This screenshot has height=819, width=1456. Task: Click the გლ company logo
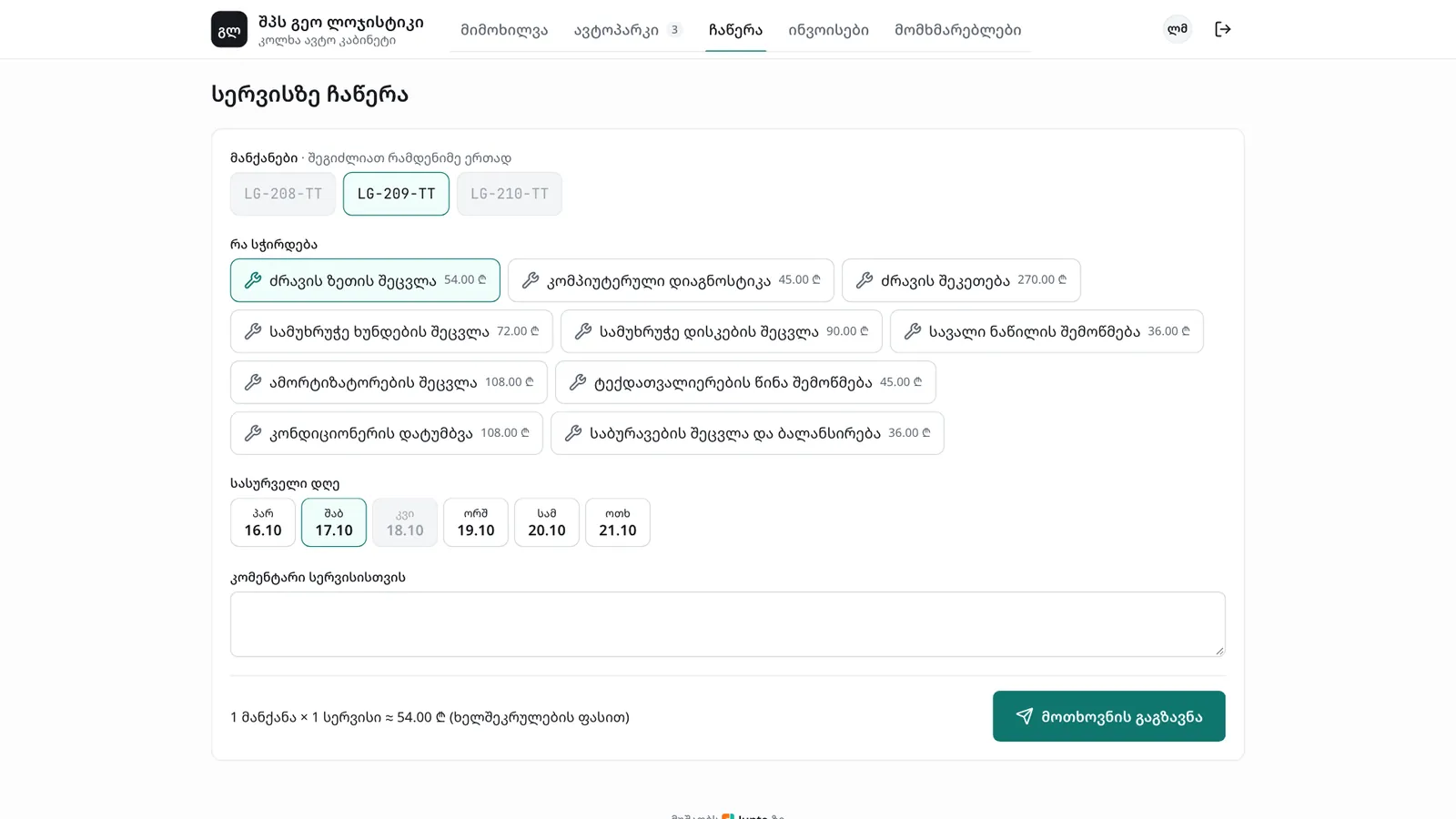pyautogui.click(x=229, y=29)
